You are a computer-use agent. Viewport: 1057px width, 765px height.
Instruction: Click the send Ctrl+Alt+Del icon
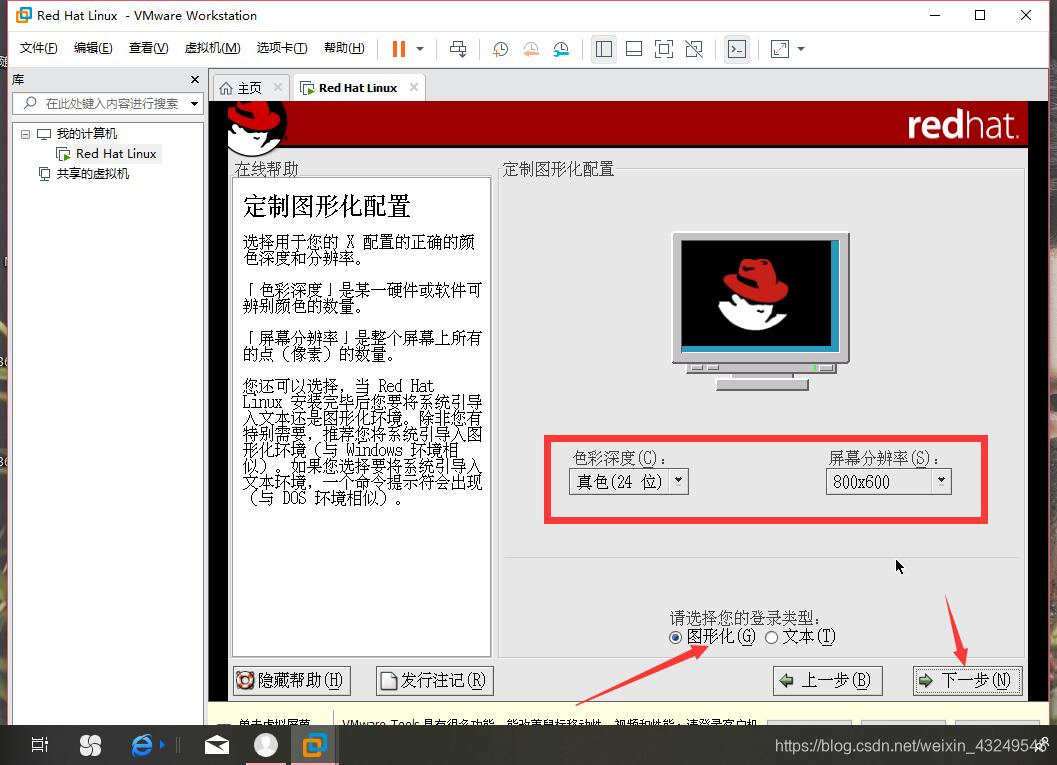[458, 49]
